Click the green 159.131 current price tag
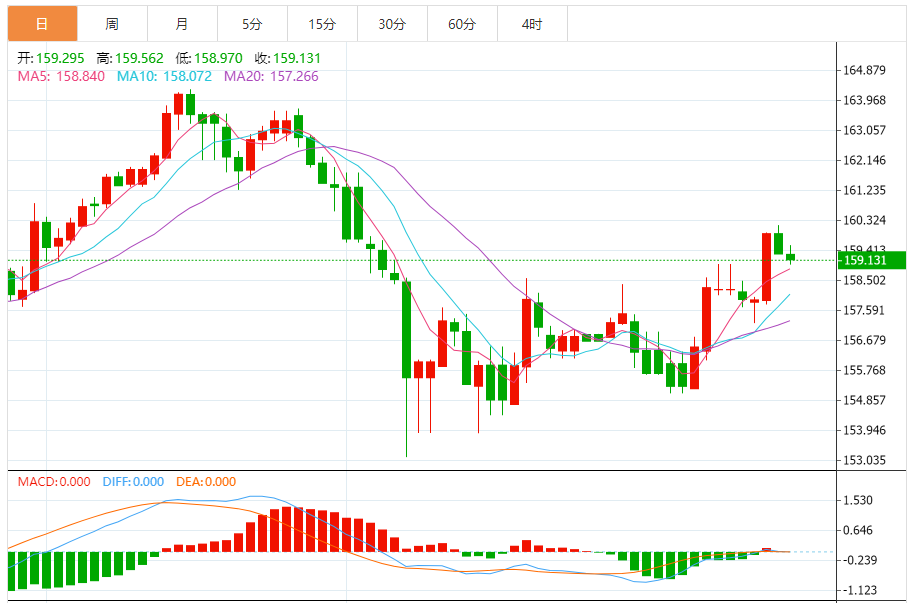 tap(872, 260)
